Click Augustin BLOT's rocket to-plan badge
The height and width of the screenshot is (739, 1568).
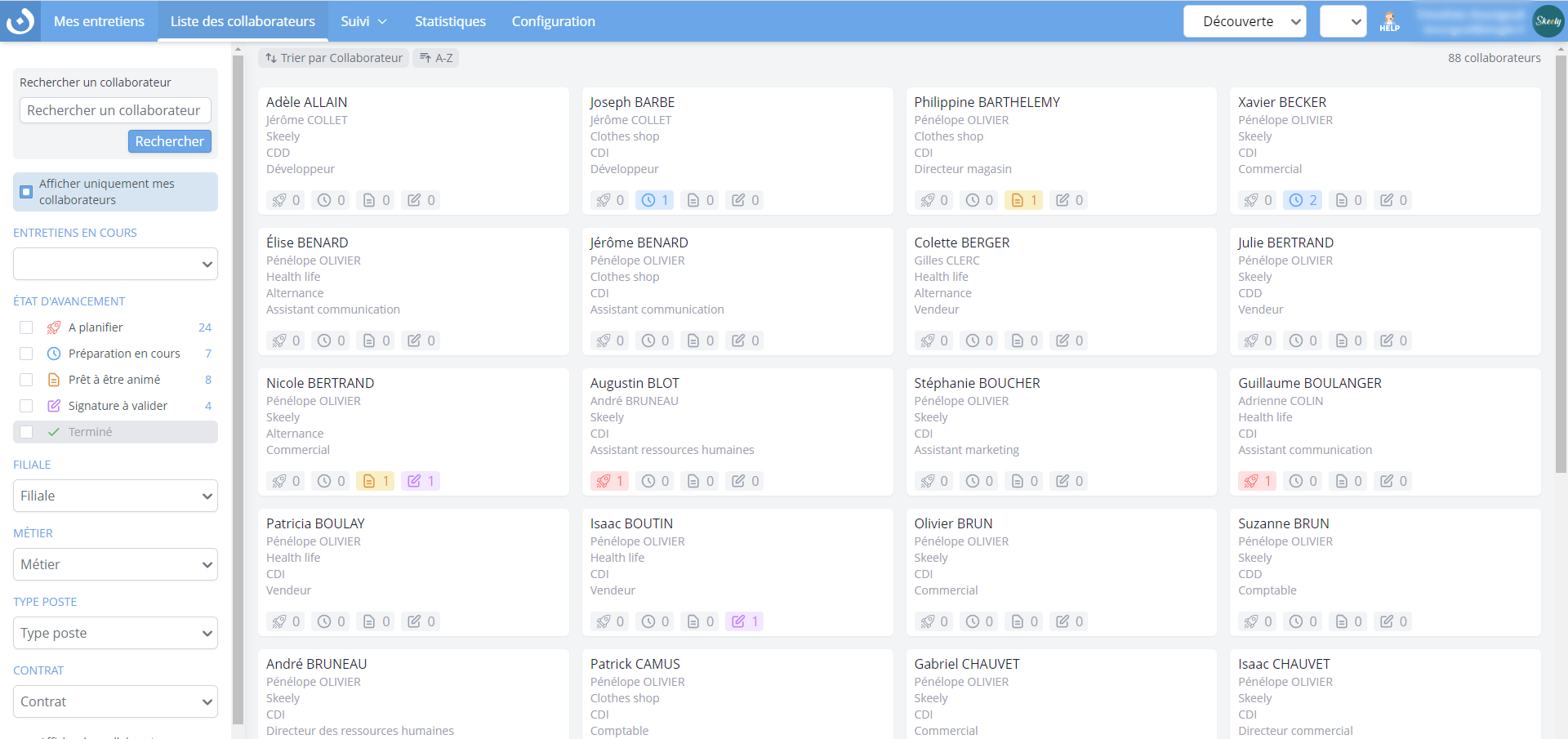click(609, 481)
